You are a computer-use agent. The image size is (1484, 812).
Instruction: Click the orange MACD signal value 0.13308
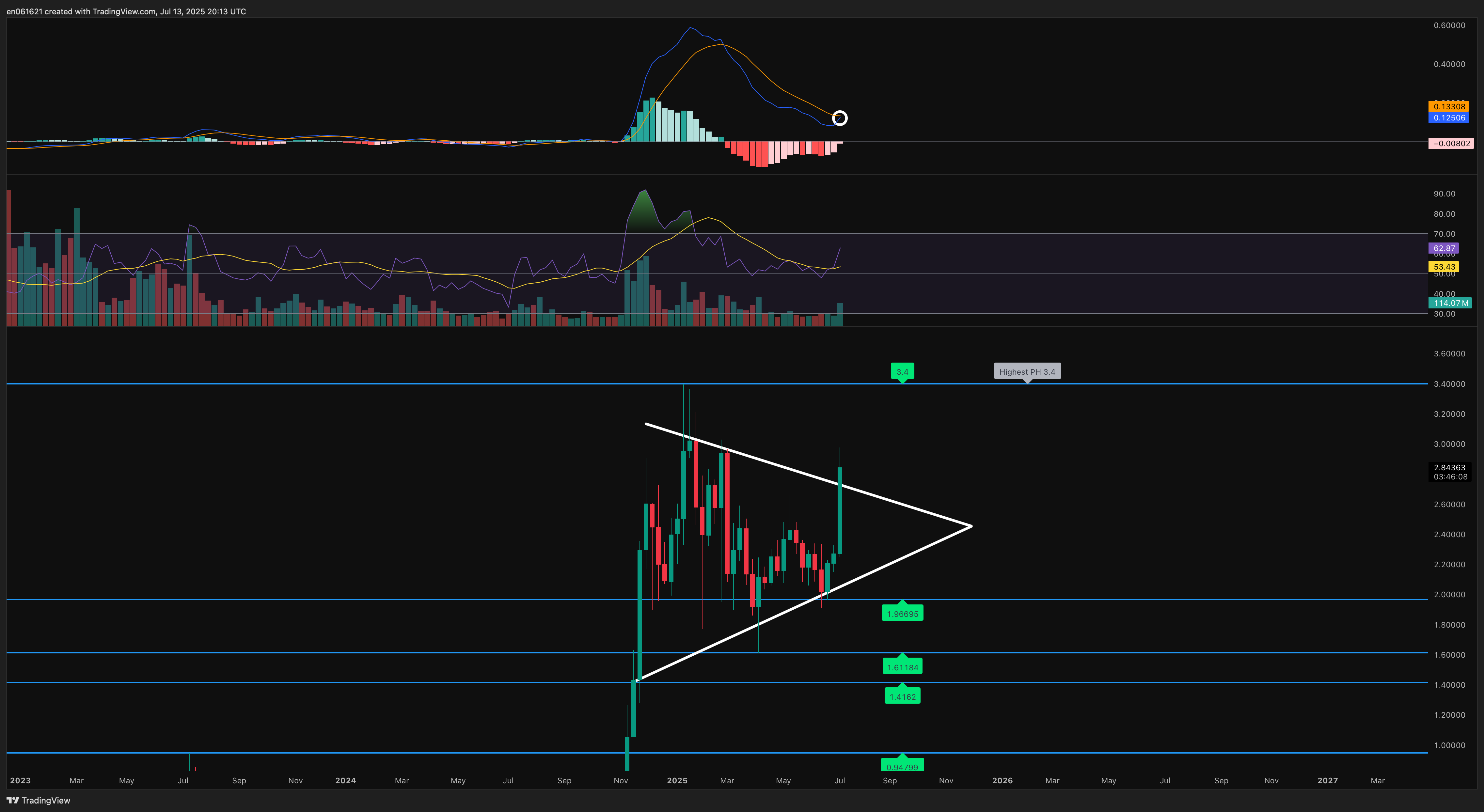[1449, 106]
